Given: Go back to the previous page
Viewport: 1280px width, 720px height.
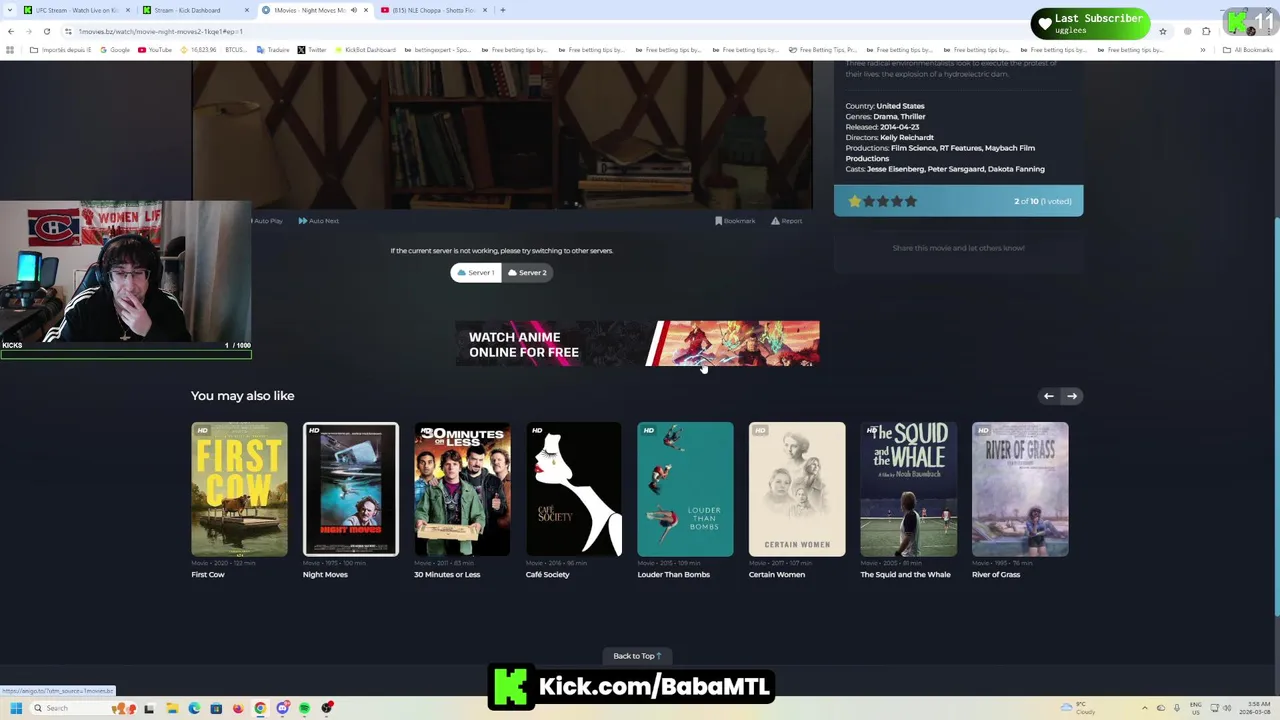Looking at the screenshot, I should pos(11,31).
